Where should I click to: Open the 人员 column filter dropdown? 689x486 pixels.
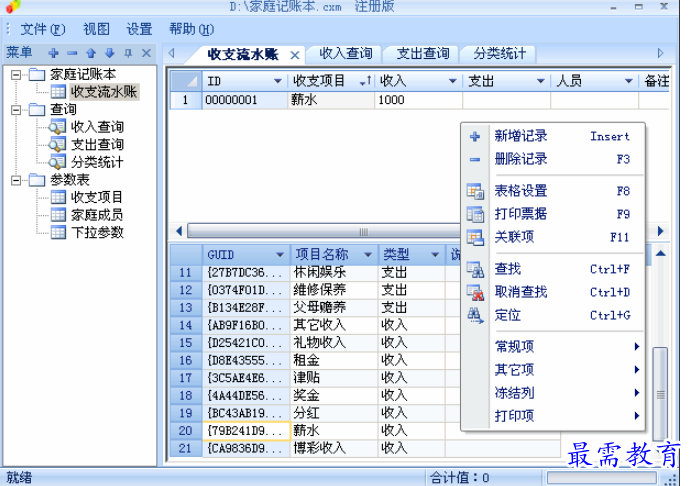tap(628, 81)
